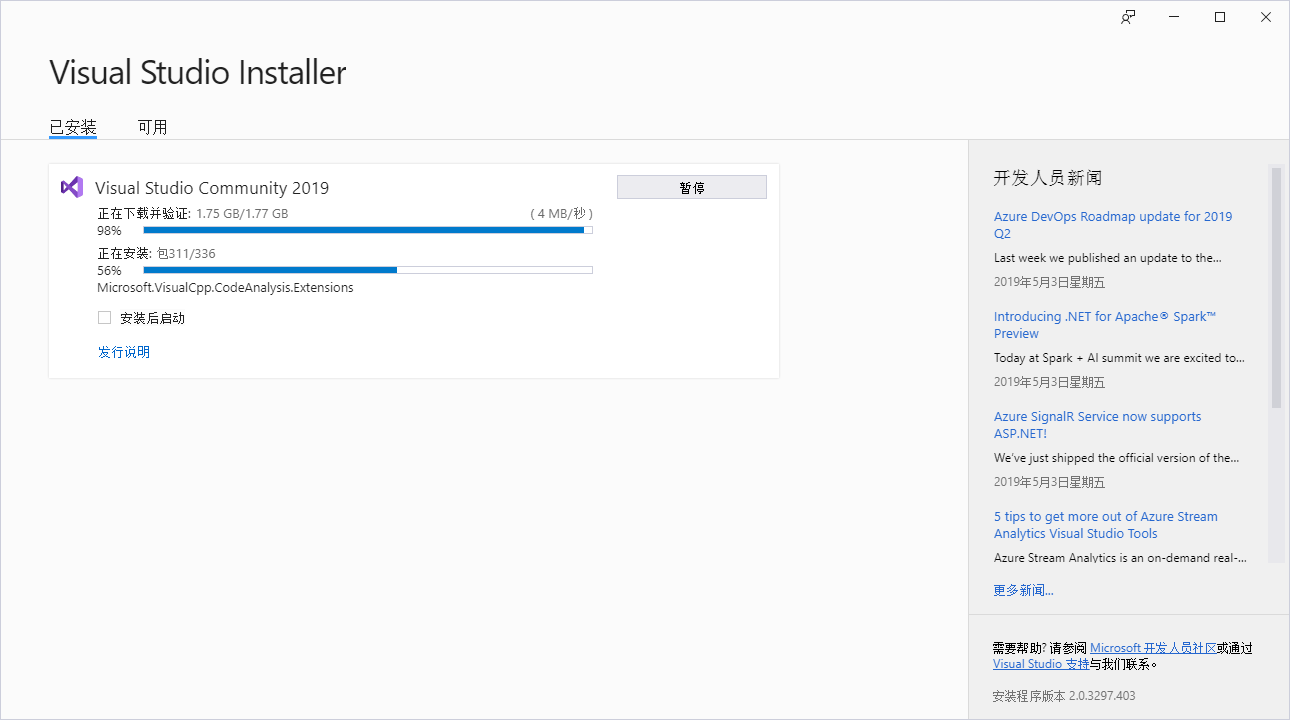
Task: Minimize the Visual Studio Installer window
Action: (1174, 17)
